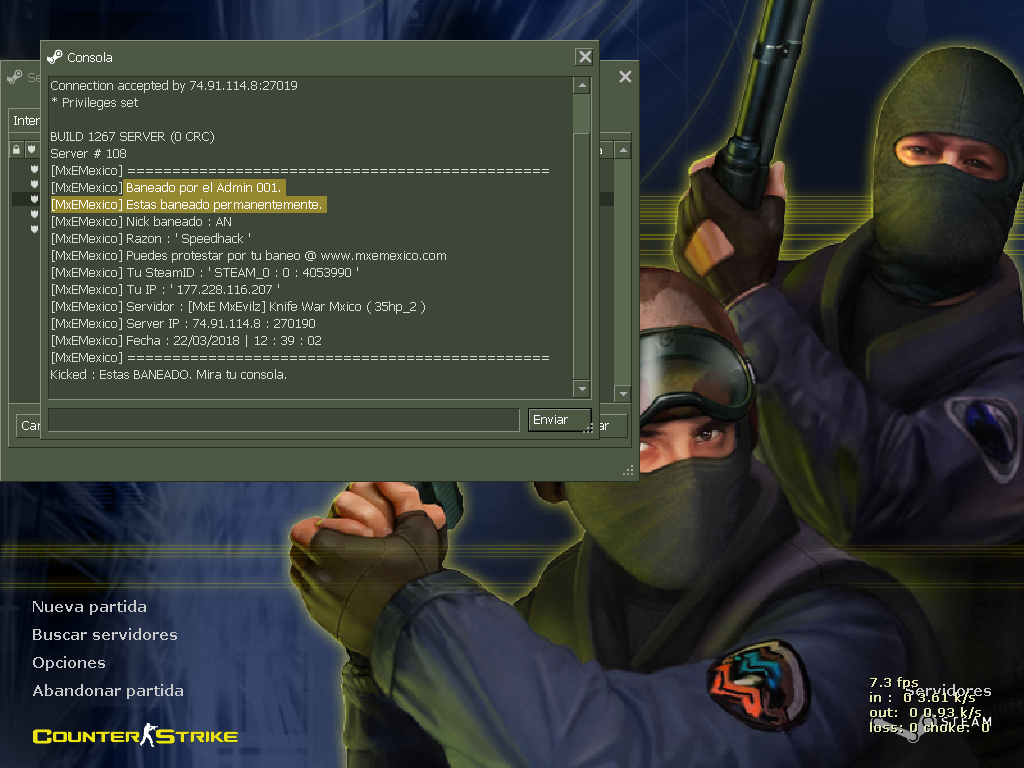Close the Consola window
1024x768 pixels.
tap(584, 57)
